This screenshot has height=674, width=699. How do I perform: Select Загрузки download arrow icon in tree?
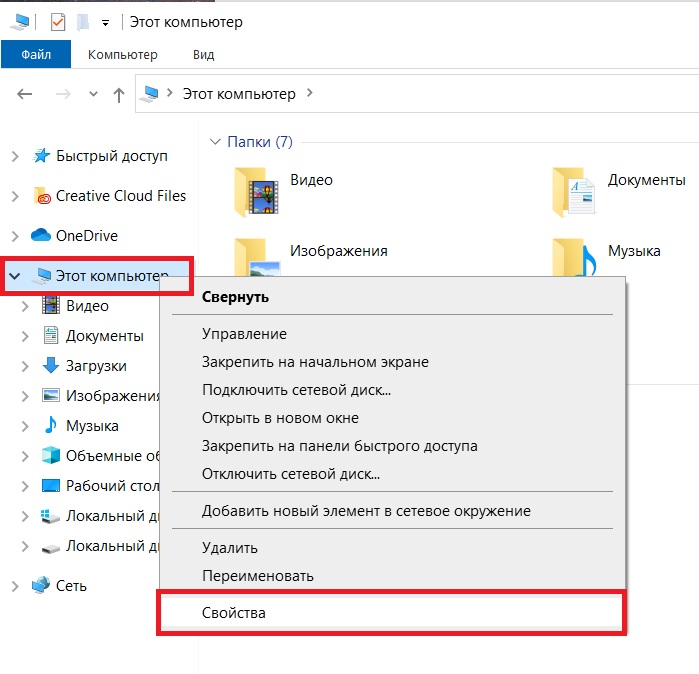(50, 365)
